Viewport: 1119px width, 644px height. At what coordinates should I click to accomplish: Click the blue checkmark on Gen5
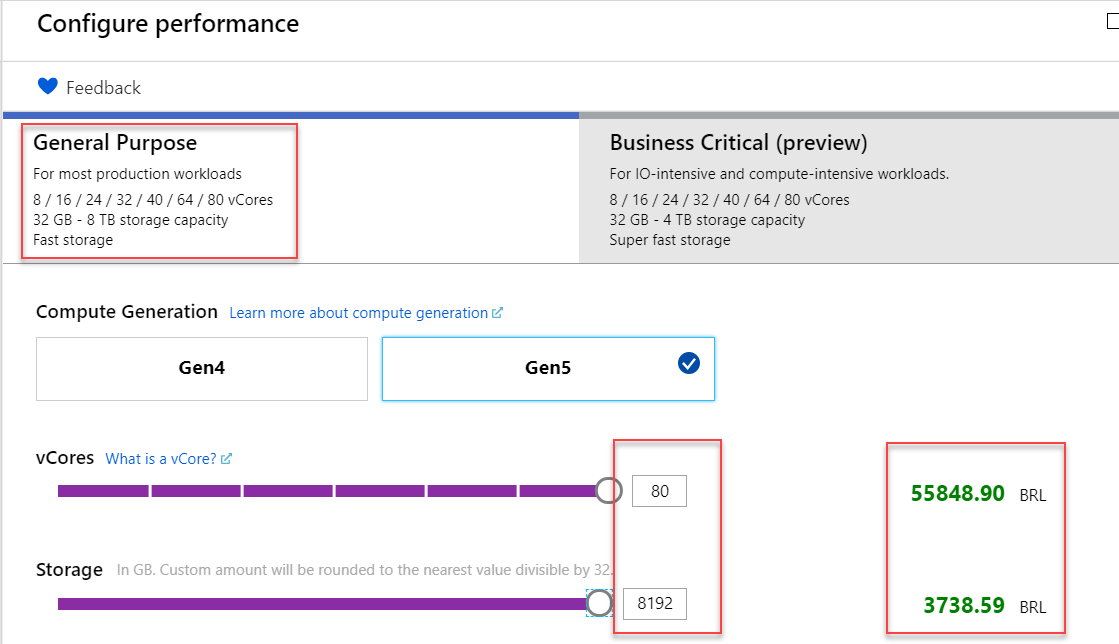[x=689, y=364]
